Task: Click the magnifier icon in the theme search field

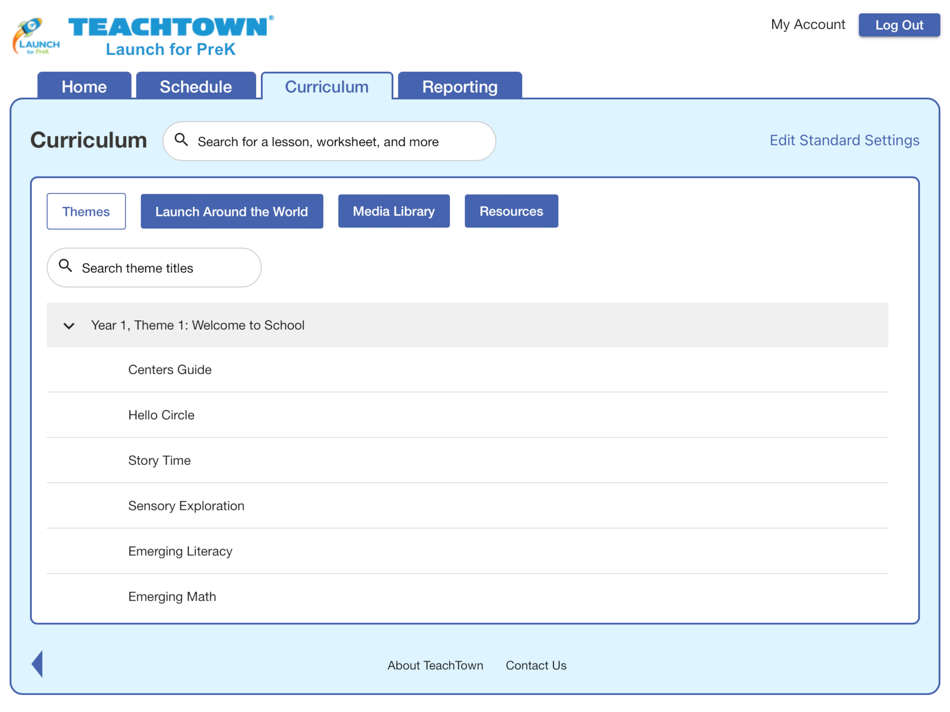Action: pos(65,266)
